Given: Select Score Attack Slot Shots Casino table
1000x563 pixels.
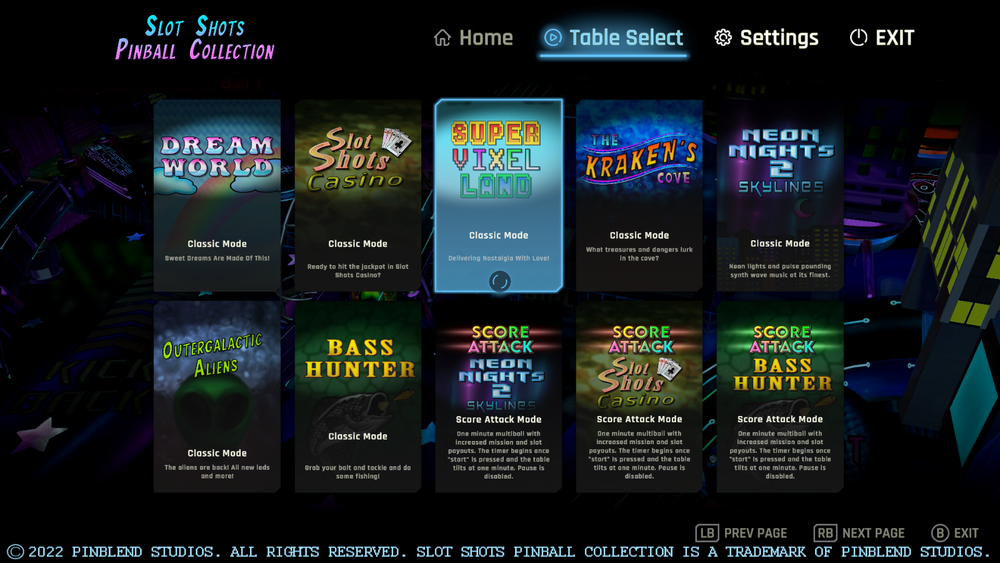Looking at the screenshot, I should pyautogui.click(x=639, y=397).
